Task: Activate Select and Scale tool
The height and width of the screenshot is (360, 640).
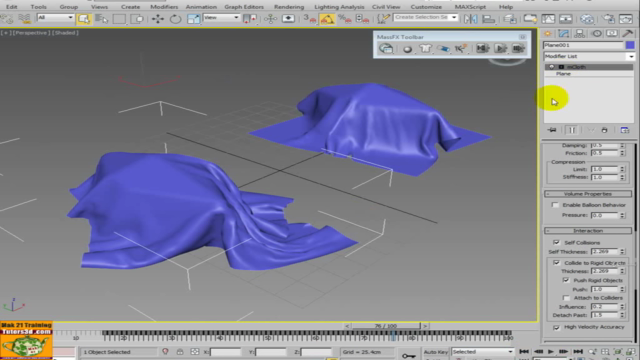Action: (193, 19)
